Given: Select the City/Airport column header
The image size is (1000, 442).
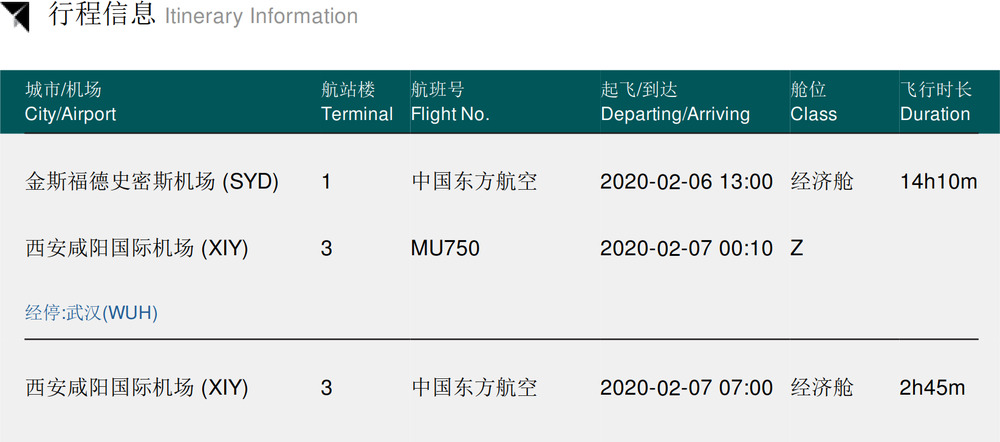Looking at the screenshot, I should pos(70,102).
